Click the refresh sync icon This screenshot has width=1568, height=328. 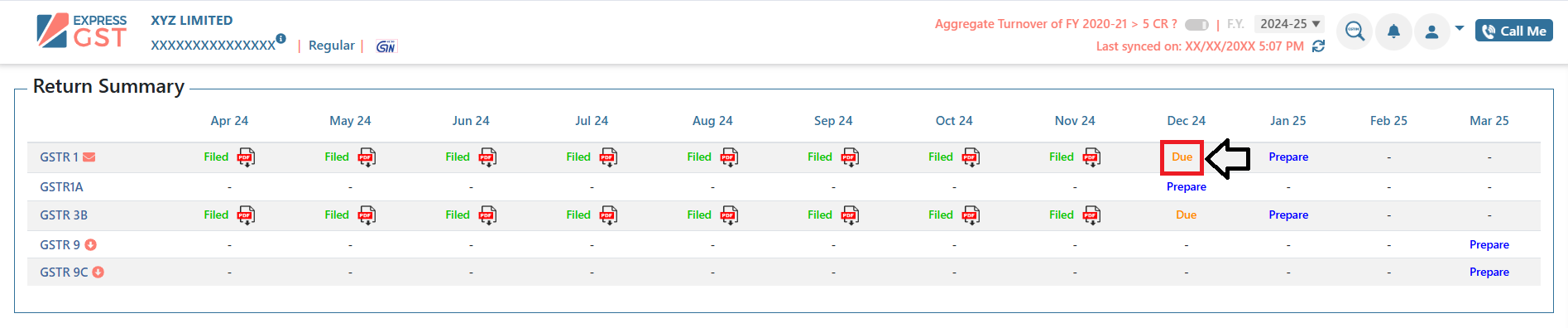pos(1319,46)
